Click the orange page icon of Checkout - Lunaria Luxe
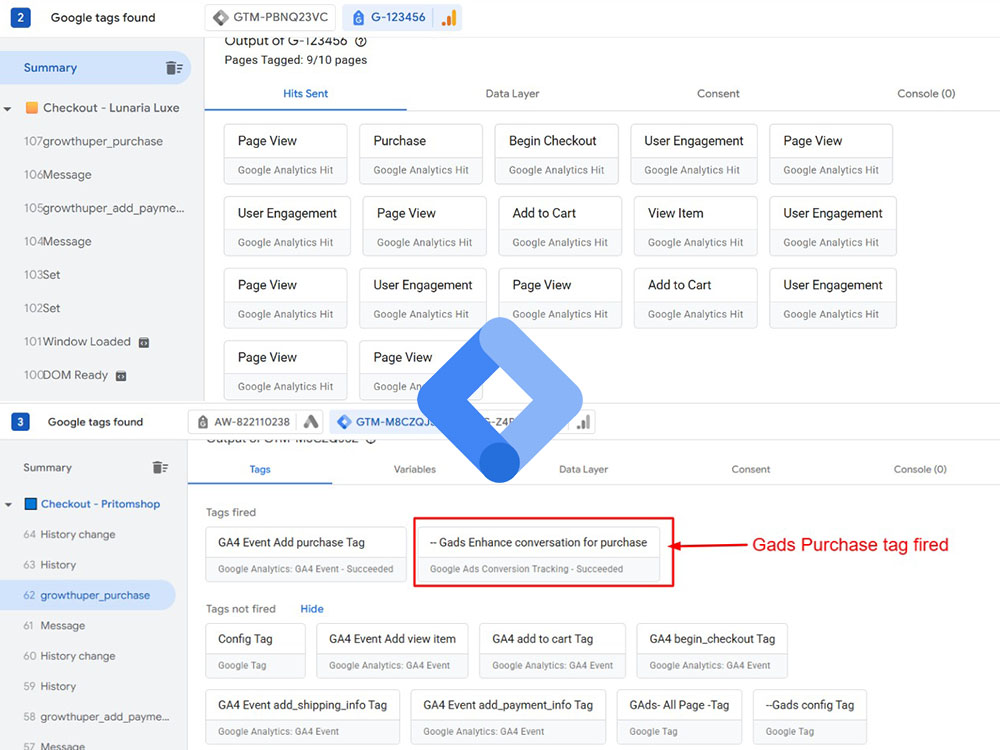The height and width of the screenshot is (750, 1000). click(31, 107)
